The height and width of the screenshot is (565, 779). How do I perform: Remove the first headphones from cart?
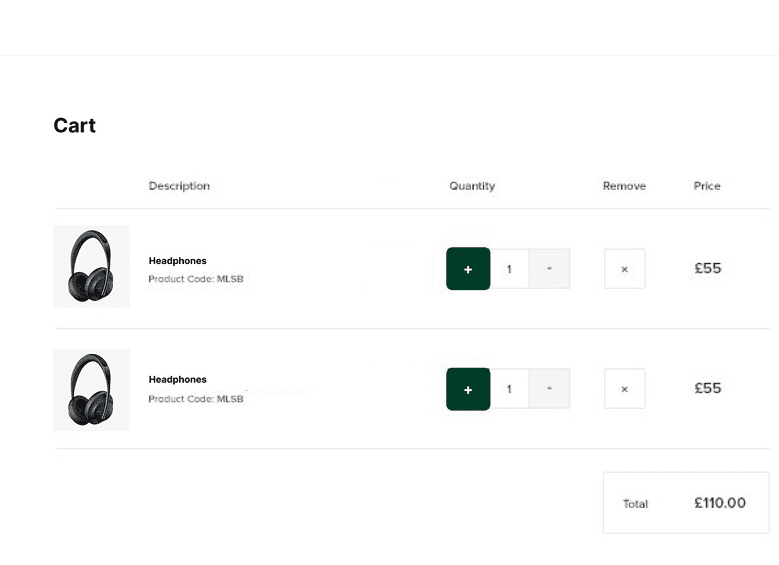click(624, 269)
